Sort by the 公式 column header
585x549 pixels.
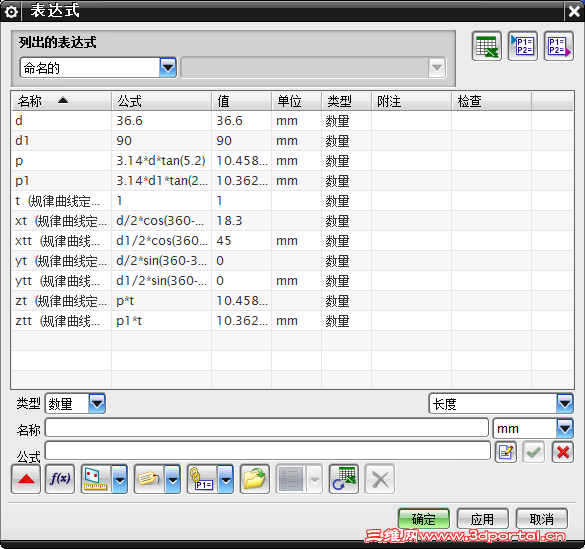coord(162,101)
